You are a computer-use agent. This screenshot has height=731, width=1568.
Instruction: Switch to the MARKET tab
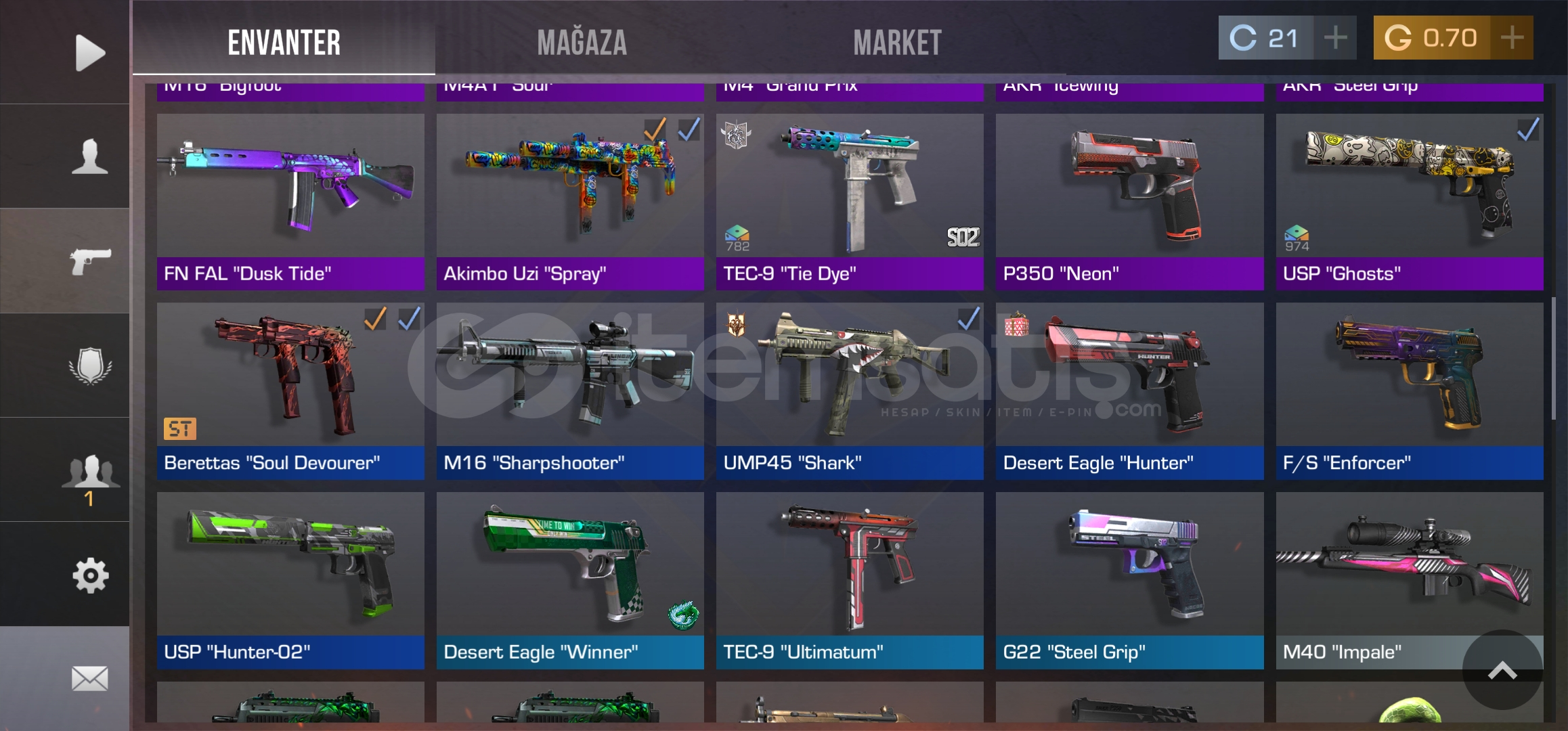point(897,43)
